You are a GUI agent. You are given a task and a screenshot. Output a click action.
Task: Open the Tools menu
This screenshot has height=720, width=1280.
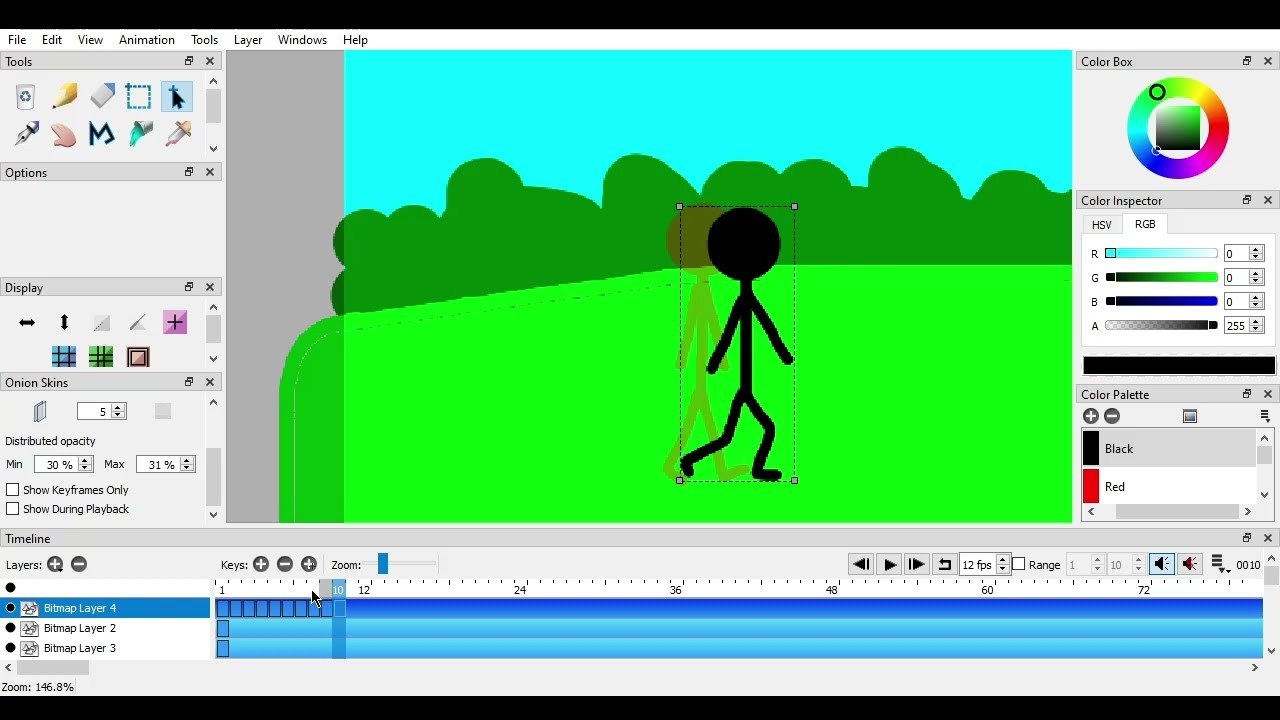point(204,40)
